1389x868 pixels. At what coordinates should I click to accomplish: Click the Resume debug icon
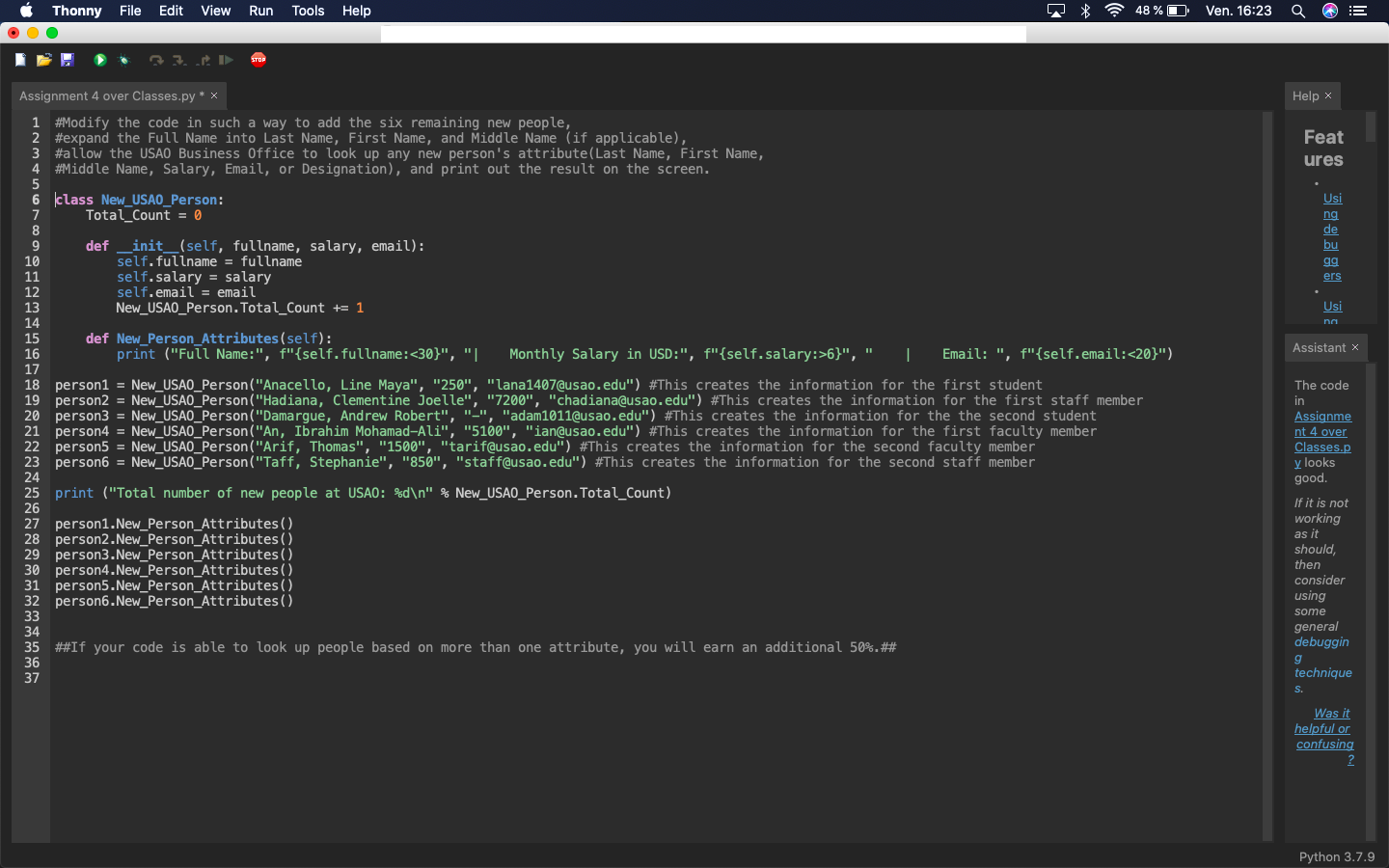pos(226,60)
